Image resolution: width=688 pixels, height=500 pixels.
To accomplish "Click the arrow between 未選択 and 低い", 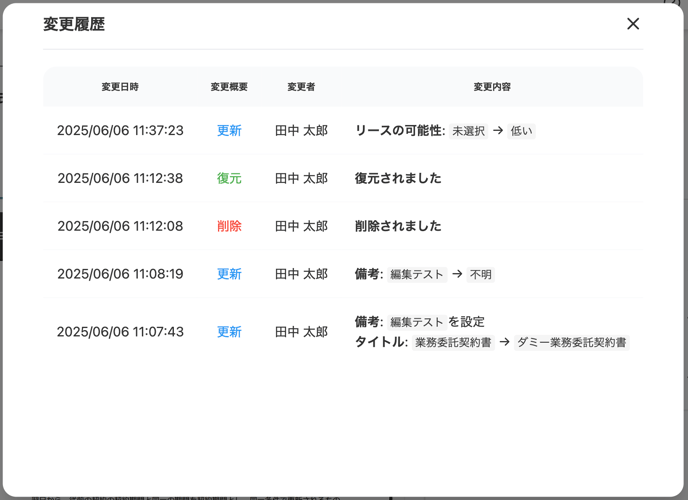I will pos(498,131).
